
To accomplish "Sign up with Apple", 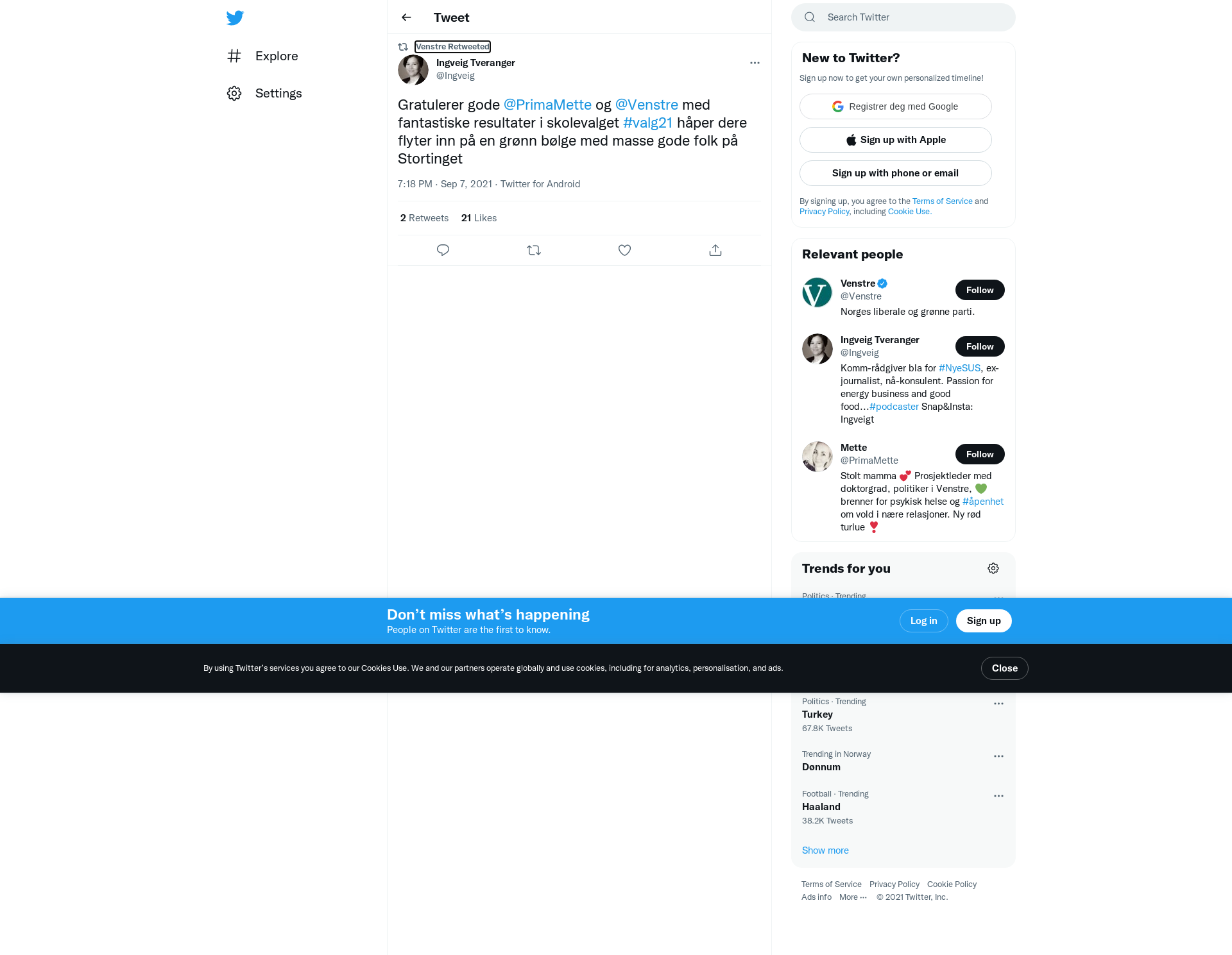I will pyautogui.click(x=896, y=140).
